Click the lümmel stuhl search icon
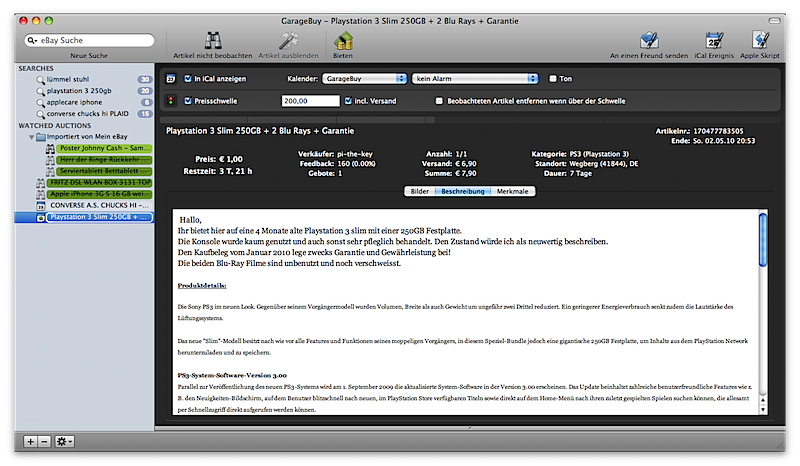Image resolution: width=800 pixels, height=466 pixels. pos(40,80)
